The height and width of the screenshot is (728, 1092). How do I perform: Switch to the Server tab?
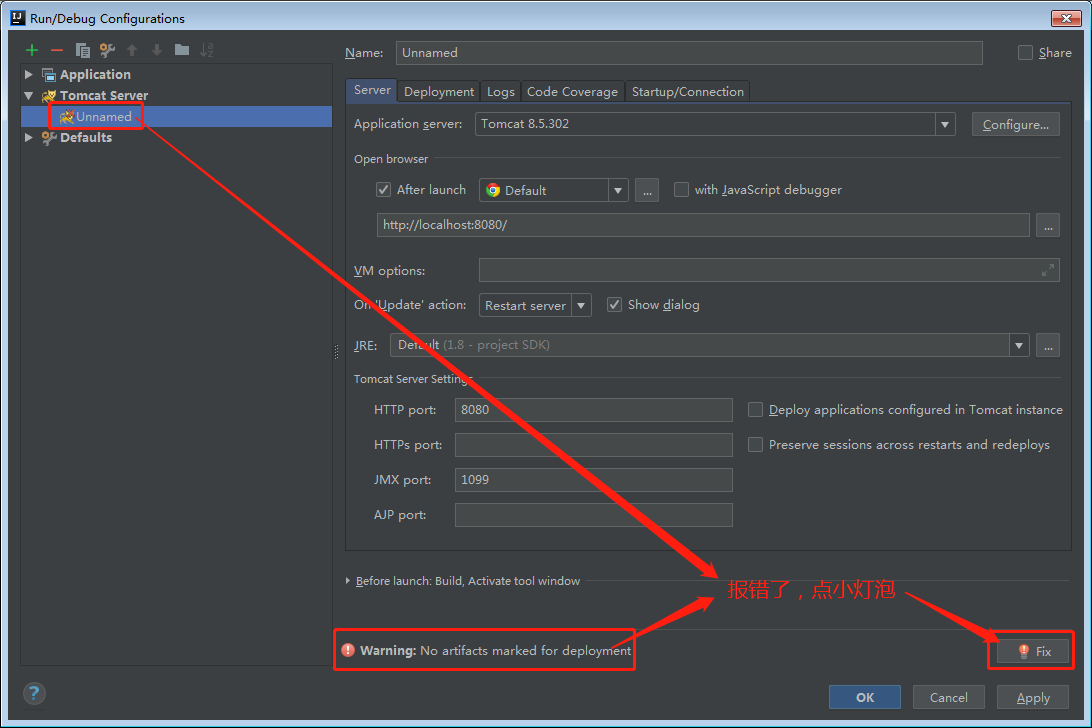pos(372,90)
